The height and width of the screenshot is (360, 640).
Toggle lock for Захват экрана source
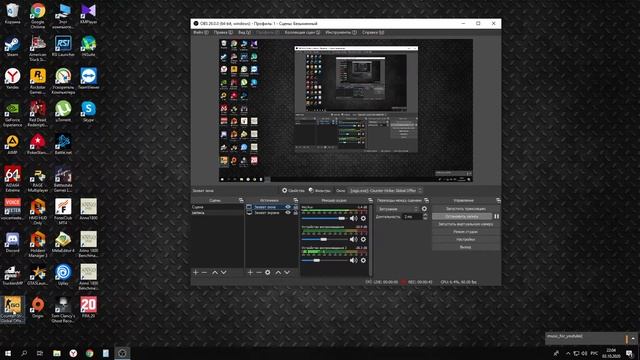click(295, 213)
